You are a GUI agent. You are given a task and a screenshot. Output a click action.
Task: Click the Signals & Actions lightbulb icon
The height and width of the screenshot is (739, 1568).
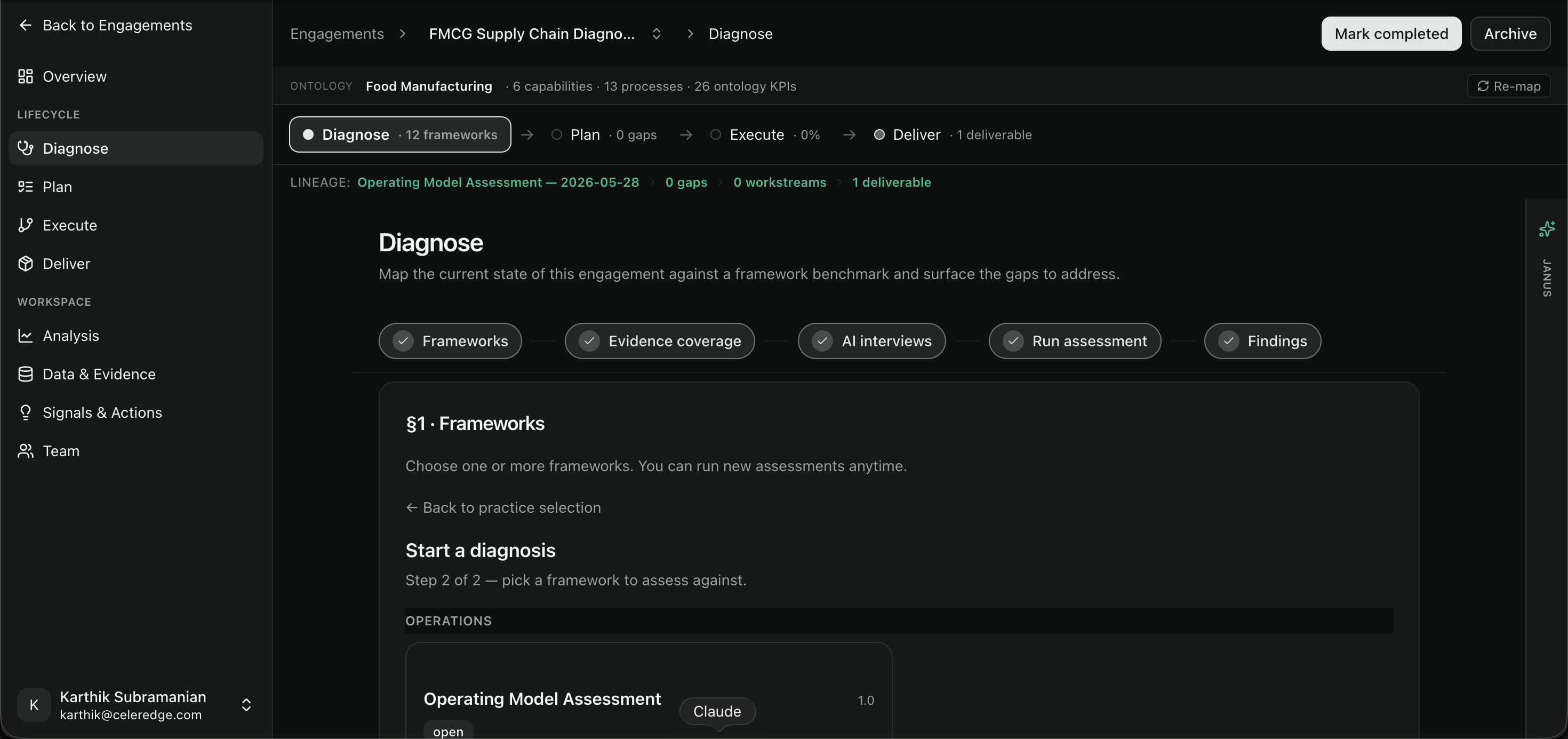(25, 412)
